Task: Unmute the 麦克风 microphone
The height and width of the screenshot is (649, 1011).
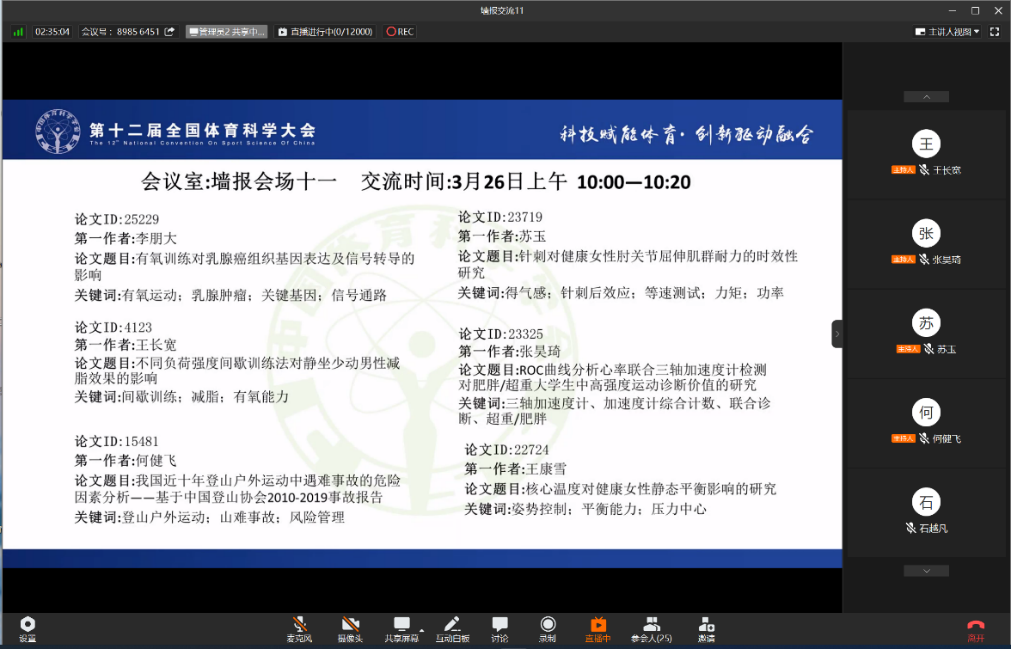Action: tap(299, 628)
